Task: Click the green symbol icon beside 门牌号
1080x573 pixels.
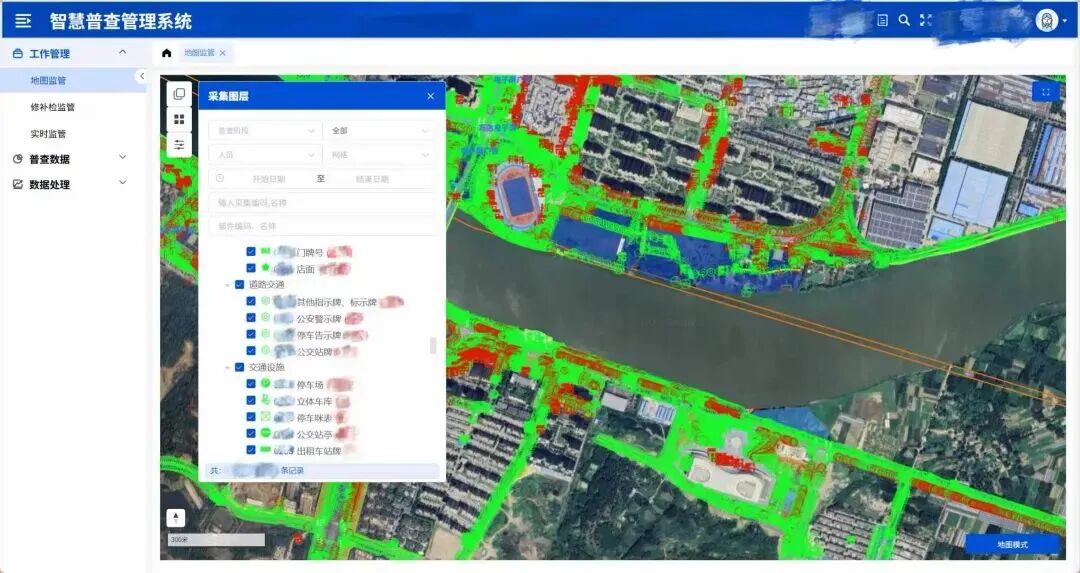Action: [x=265, y=251]
